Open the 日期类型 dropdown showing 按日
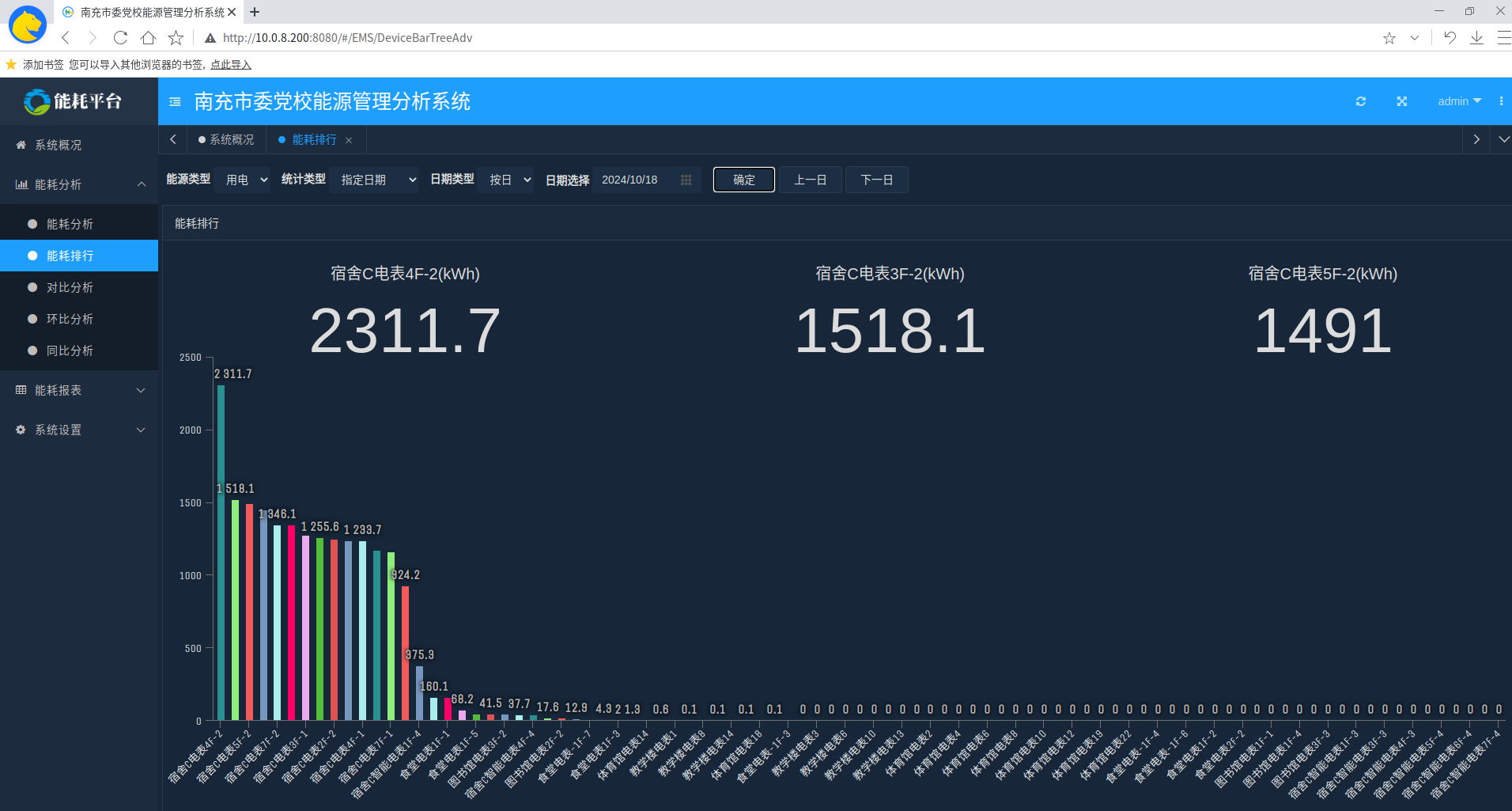1512x811 pixels. [x=507, y=180]
